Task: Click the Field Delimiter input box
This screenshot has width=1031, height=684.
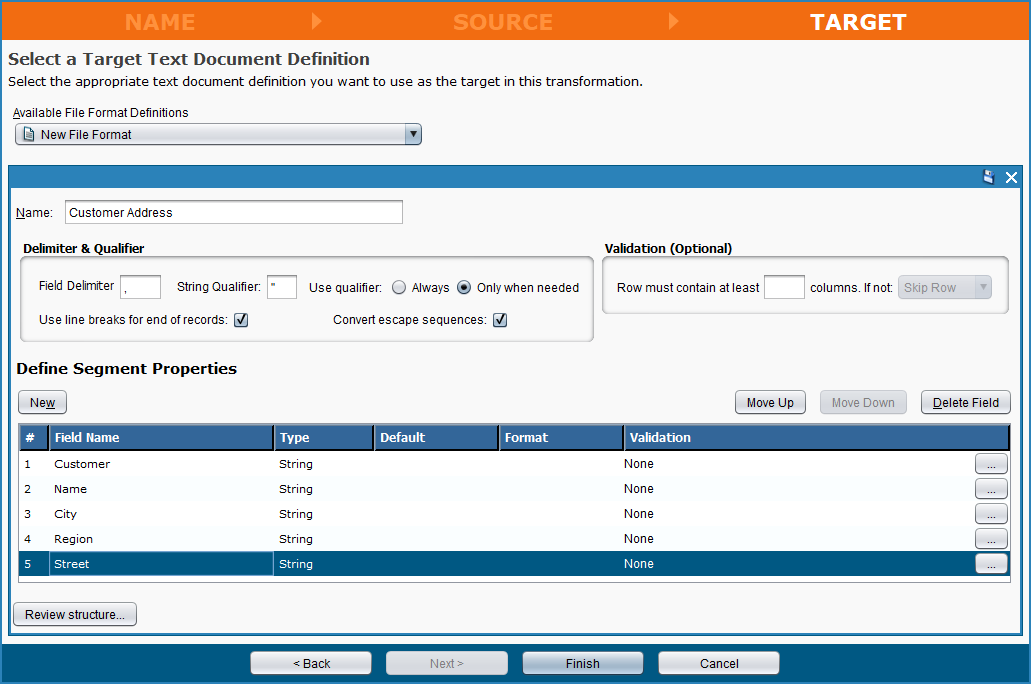Action: tap(140, 288)
